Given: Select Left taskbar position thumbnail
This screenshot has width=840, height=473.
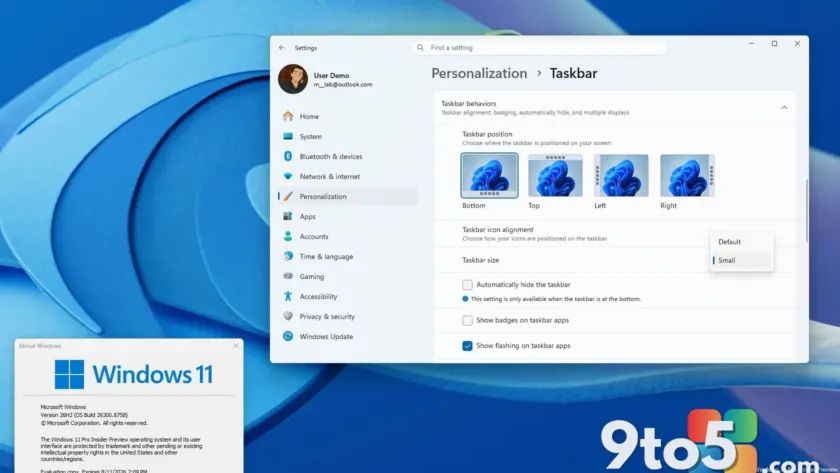Looking at the screenshot, I should point(621,176).
